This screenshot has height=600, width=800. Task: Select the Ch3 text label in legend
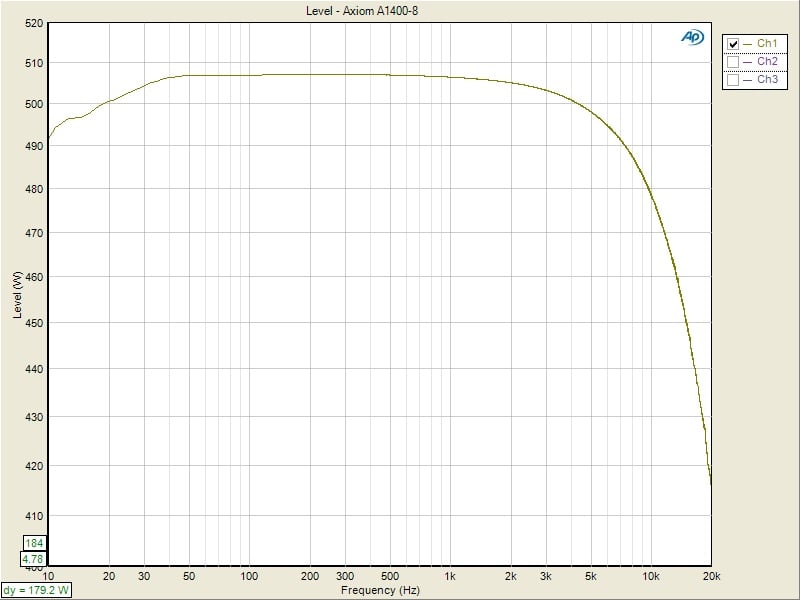(x=767, y=80)
